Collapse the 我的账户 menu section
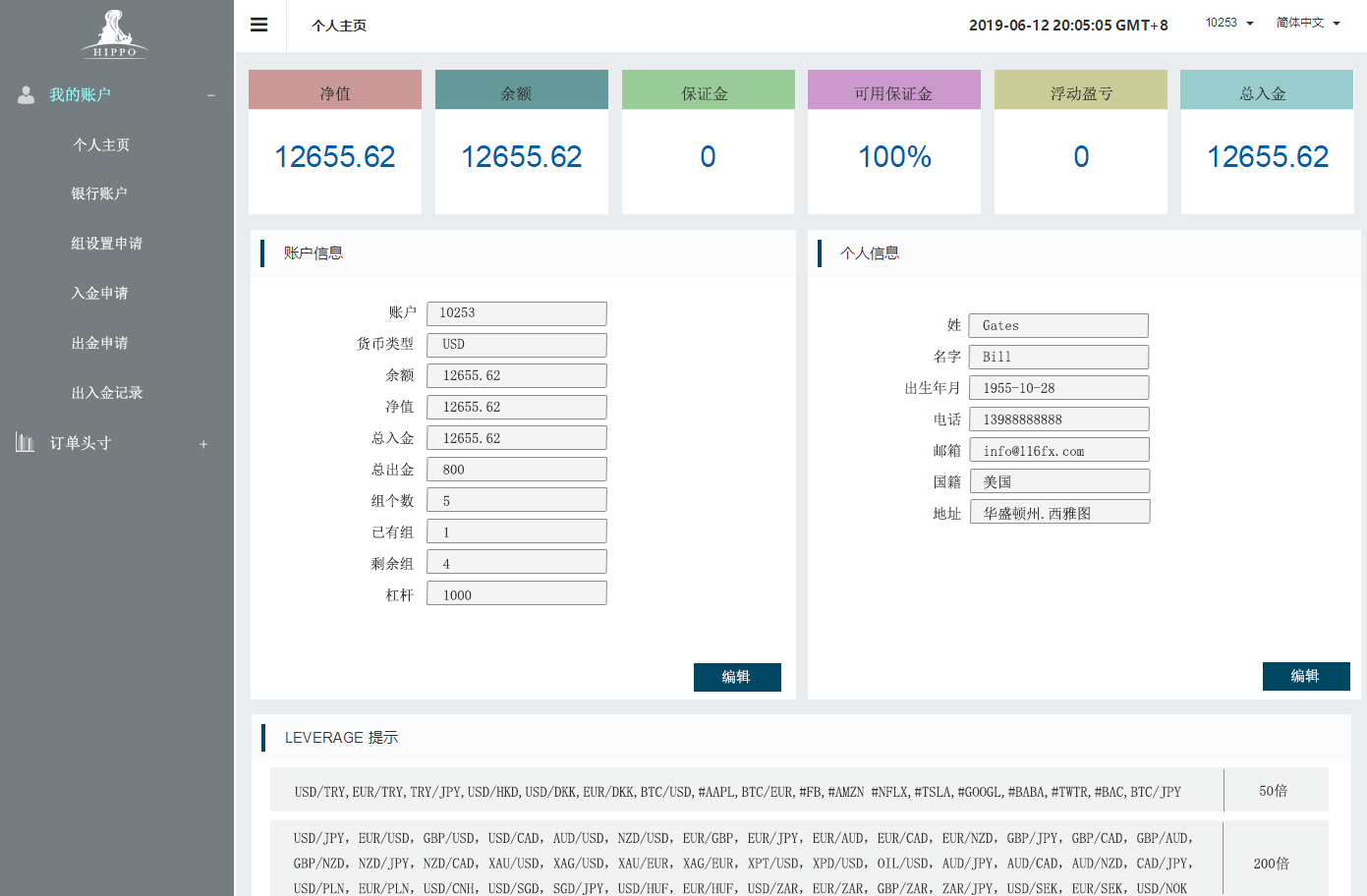Image resolution: width=1367 pixels, height=896 pixels. click(x=210, y=95)
